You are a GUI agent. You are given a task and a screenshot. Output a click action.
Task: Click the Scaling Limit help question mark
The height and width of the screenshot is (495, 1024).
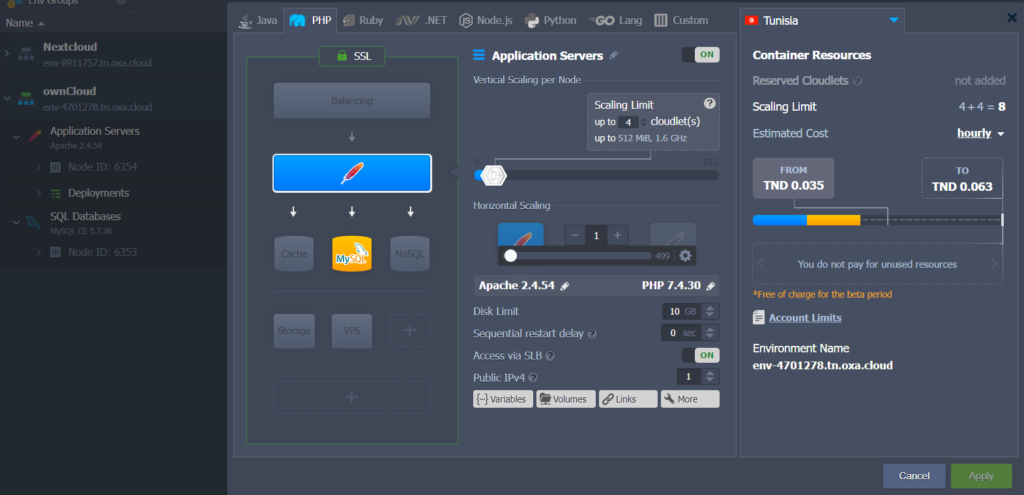point(709,103)
